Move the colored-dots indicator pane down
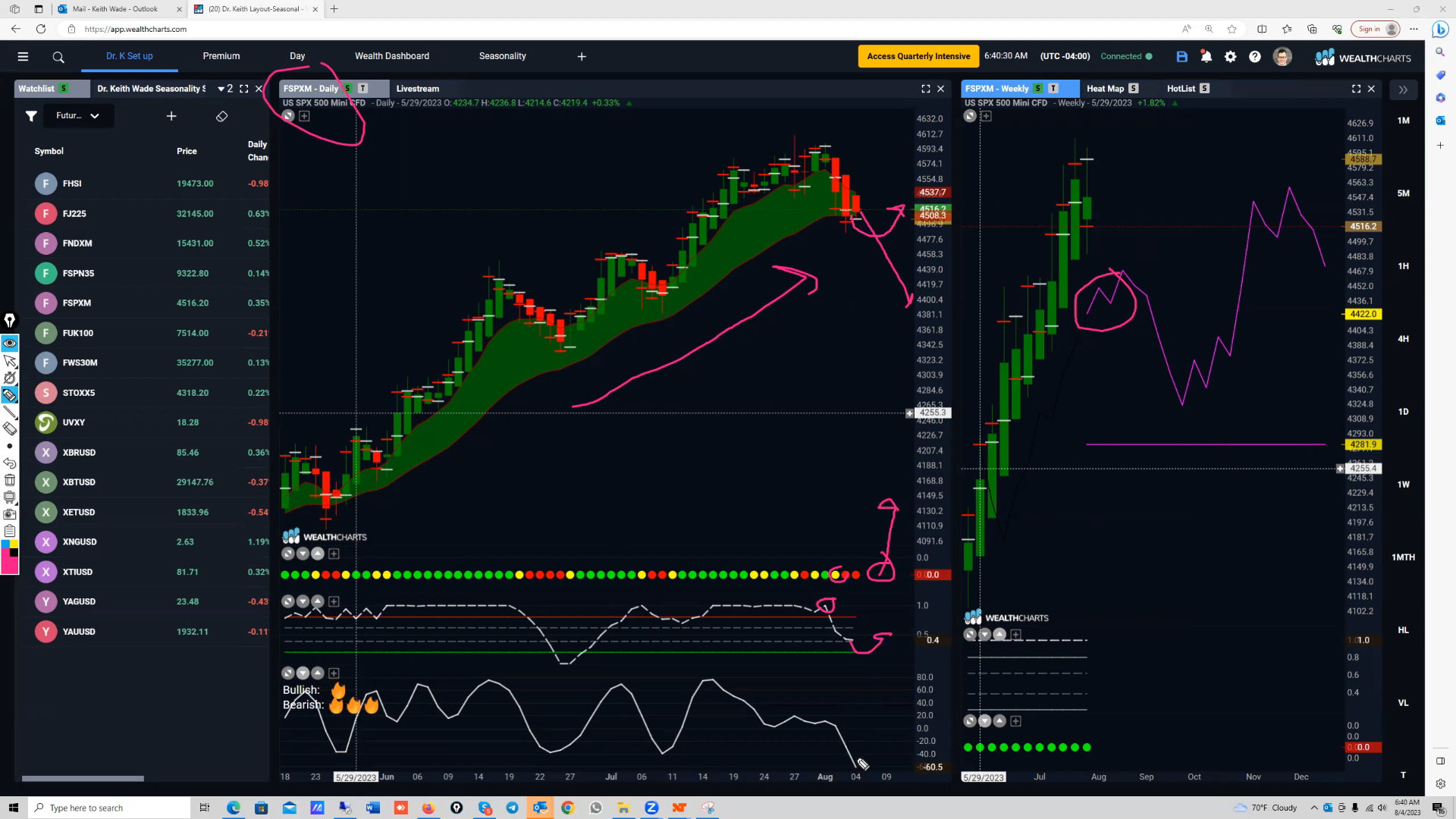 [303, 554]
